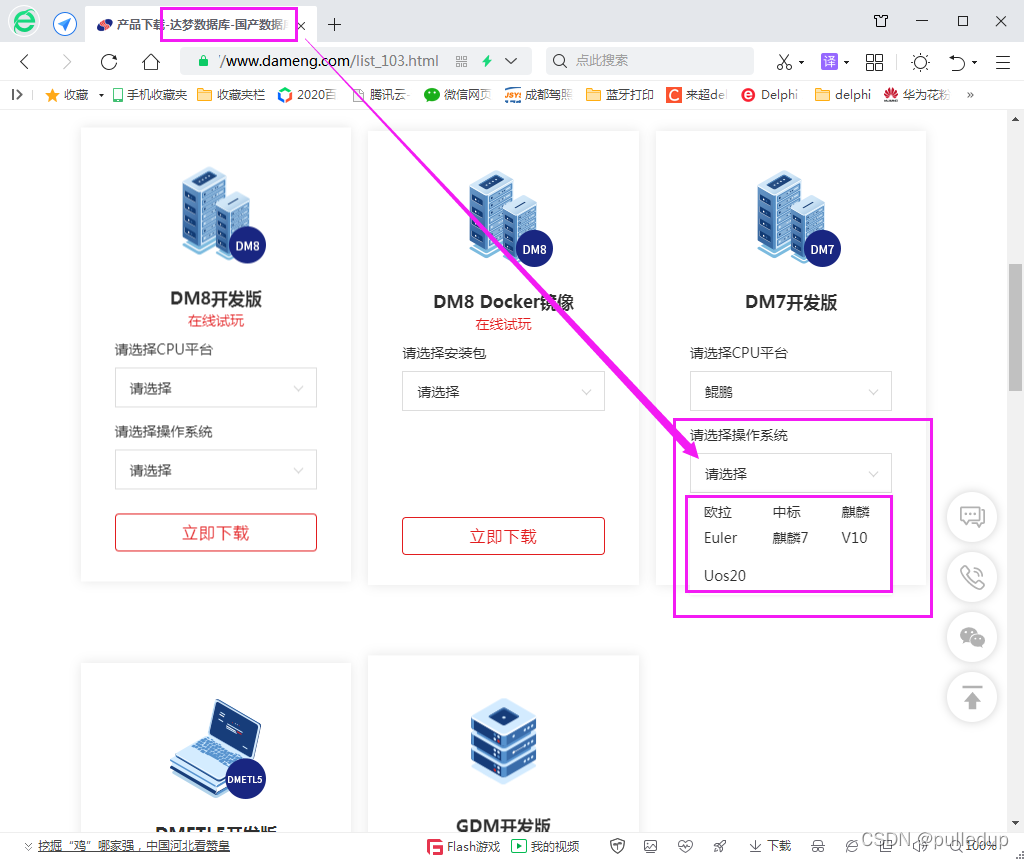Click the DMETL5 laptop thumbnail image
Image resolution: width=1024 pixels, height=859 pixels.
pos(217,749)
